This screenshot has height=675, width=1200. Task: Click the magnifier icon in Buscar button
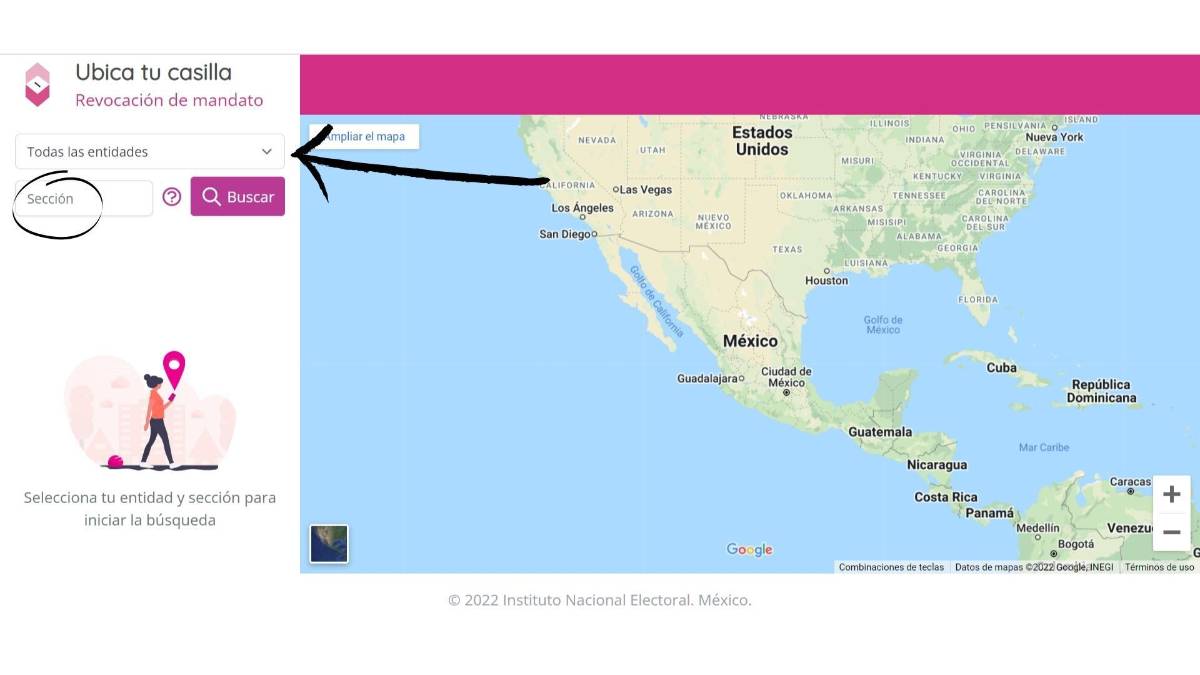click(x=211, y=197)
